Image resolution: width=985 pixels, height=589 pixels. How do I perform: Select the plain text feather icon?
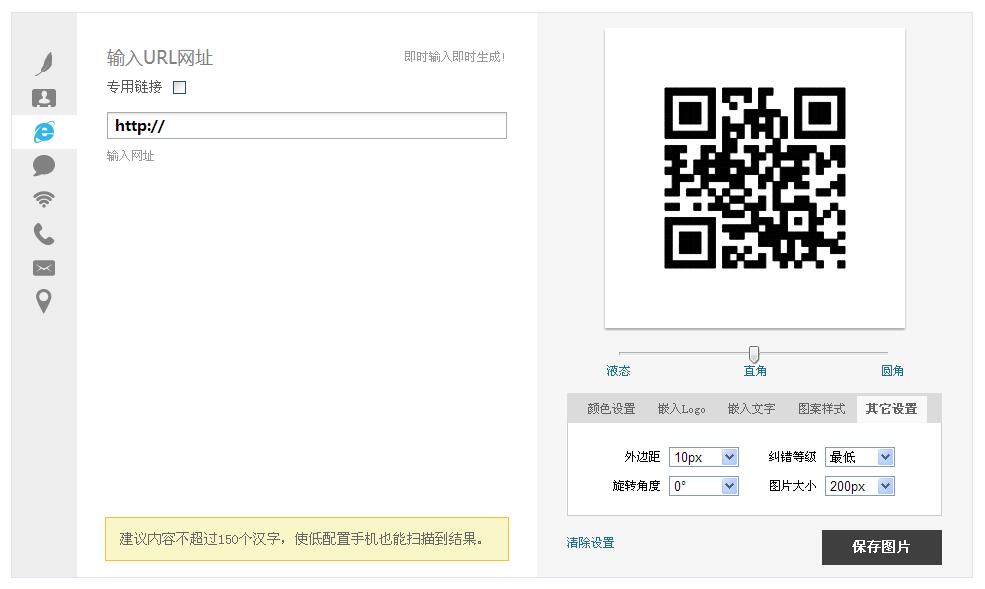click(x=44, y=64)
